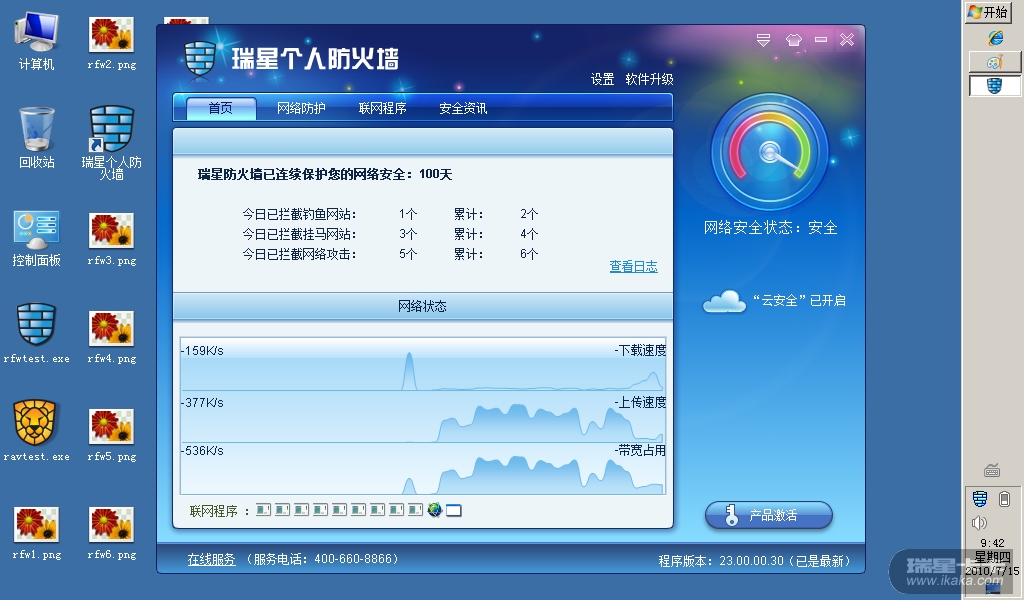The height and width of the screenshot is (600, 1024).
Task: Select the rfw2.png file icon
Action: 112,42
